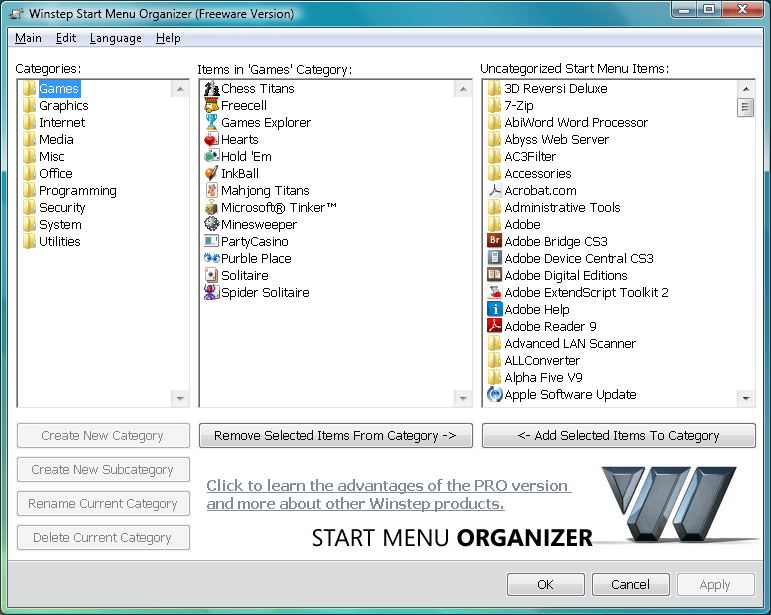771x615 pixels.
Task: Open the Language menu
Action: click(x=116, y=38)
